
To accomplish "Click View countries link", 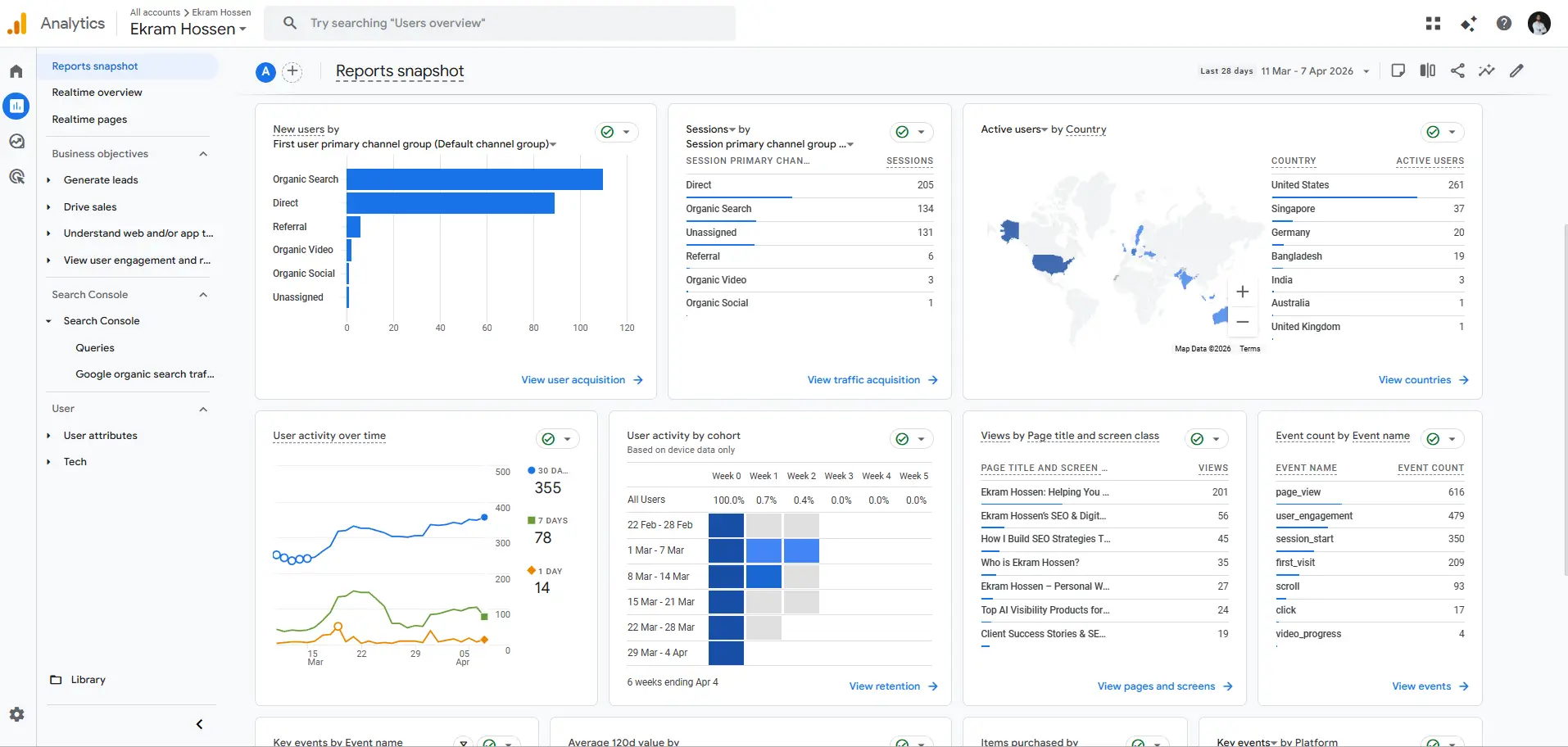I will point(1423,380).
